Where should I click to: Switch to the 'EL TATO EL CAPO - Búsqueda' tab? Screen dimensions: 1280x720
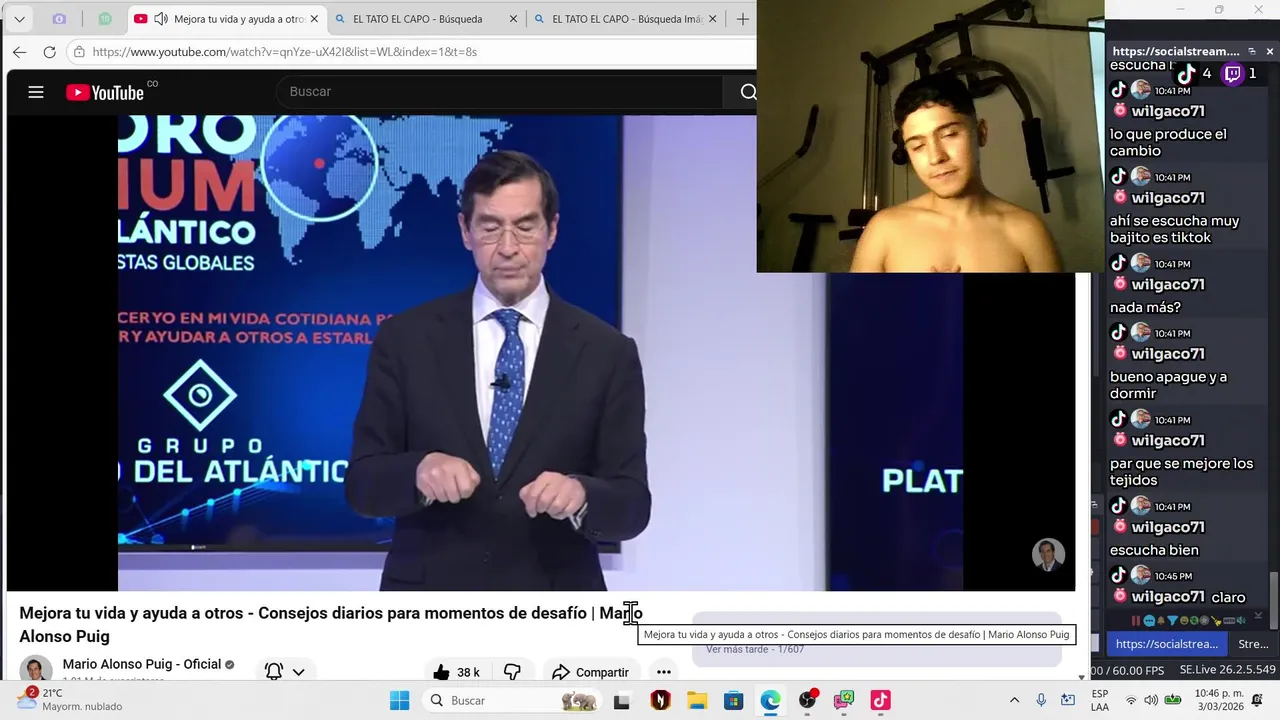point(418,19)
